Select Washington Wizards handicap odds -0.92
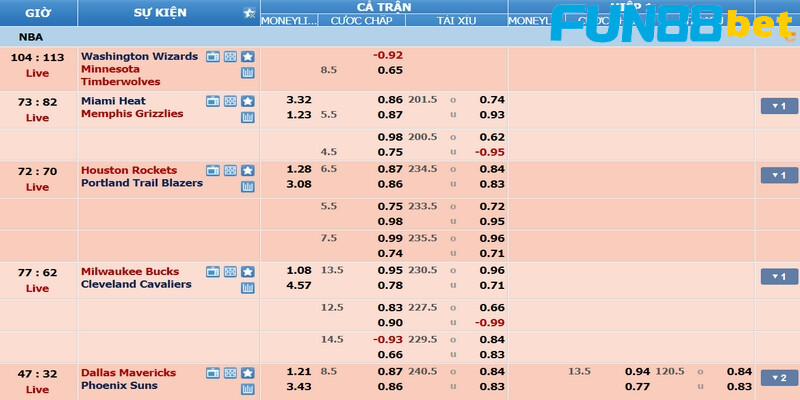The width and height of the screenshot is (800, 400). point(388,55)
